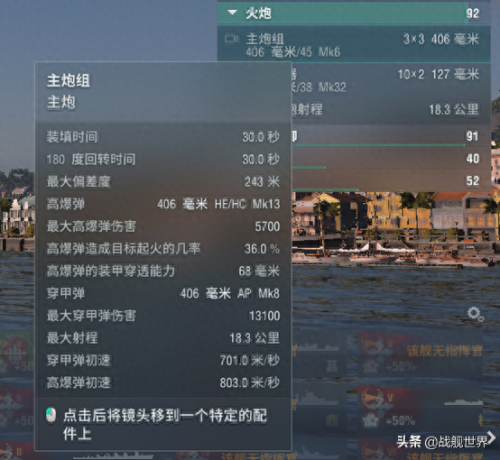Click 最大射程 18.3 公里 row in tooltip
Viewport: 500px width, 460px height.
(163, 338)
